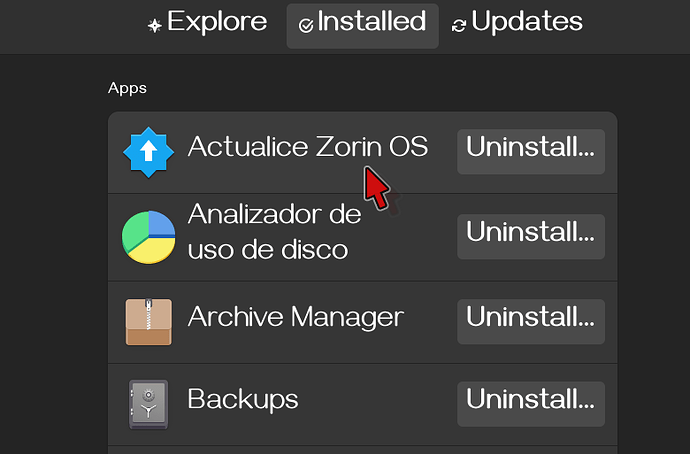Click the refresh icon beside Updates

point(459,25)
